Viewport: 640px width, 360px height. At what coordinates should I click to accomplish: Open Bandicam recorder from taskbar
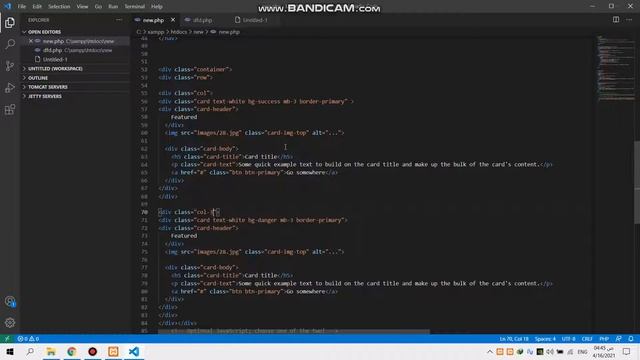point(93,351)
